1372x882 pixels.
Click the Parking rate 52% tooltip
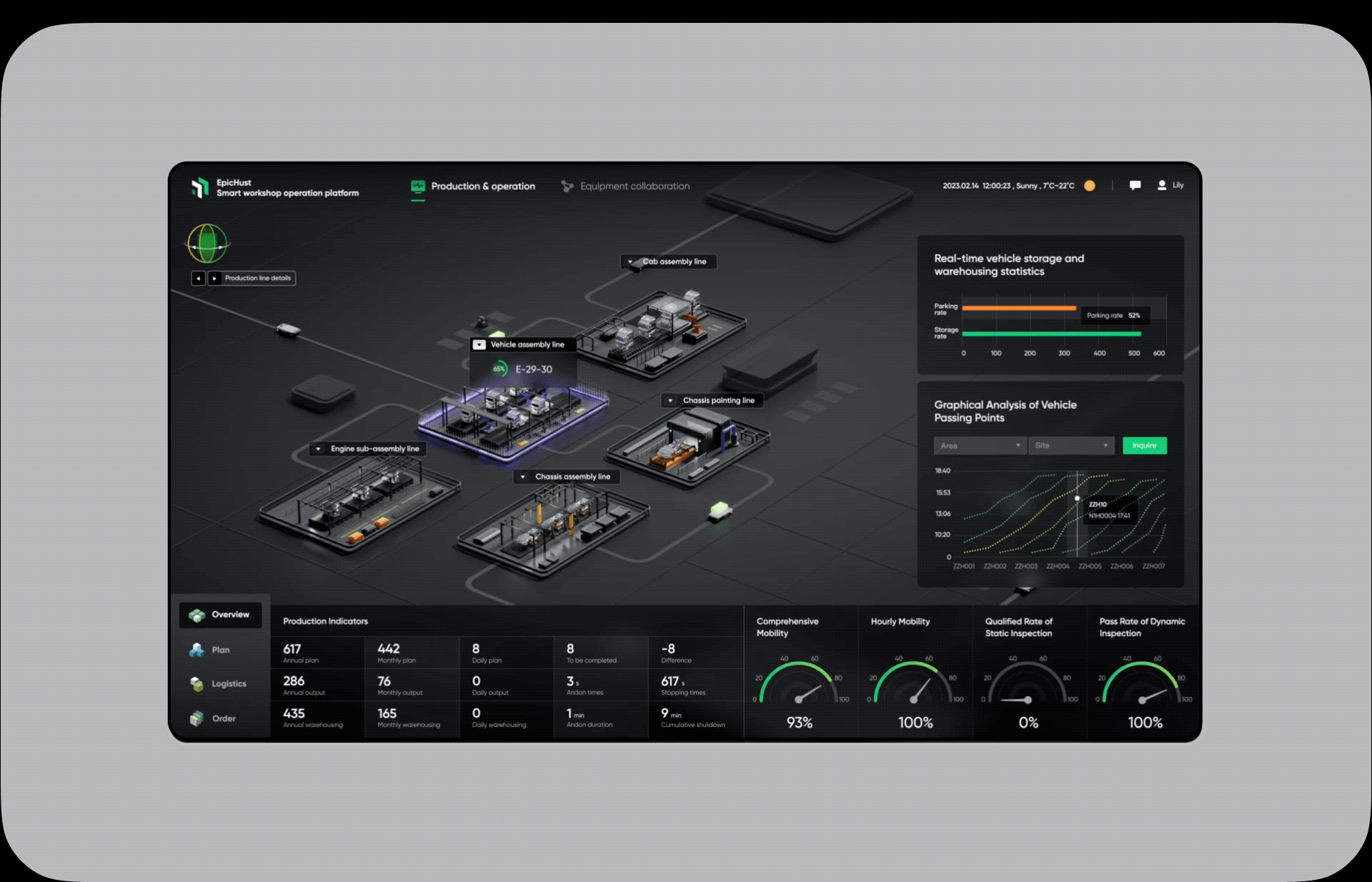point(1114,315)
